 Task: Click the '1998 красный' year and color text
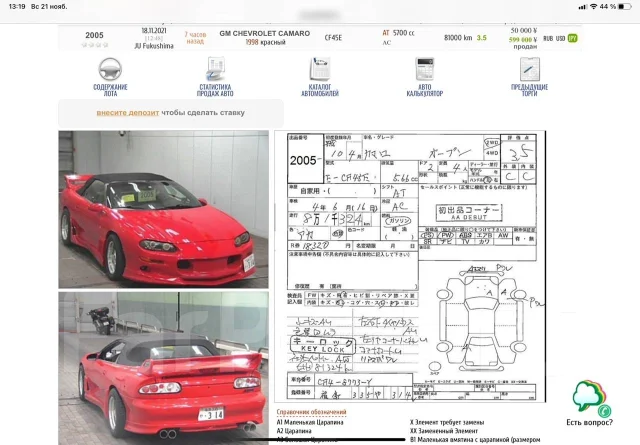click(x=265, y=42)
